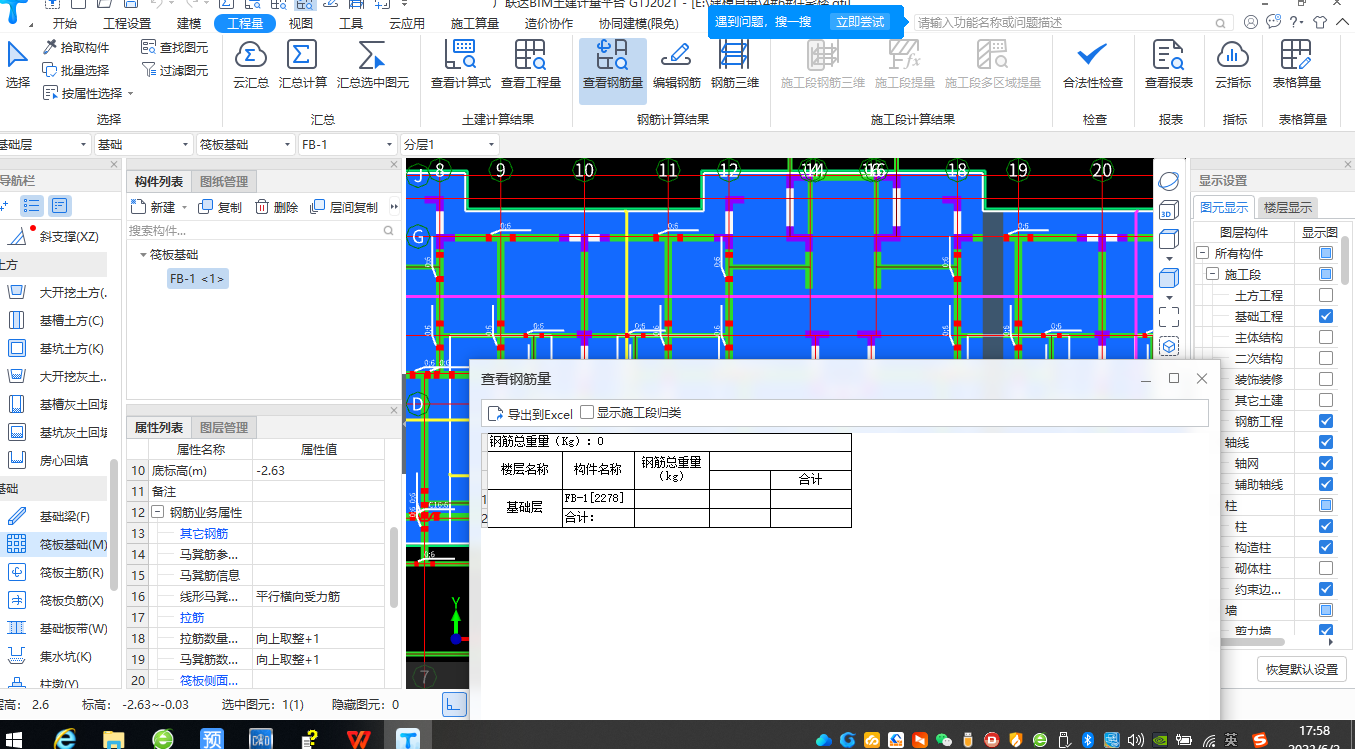Open the 编辑钢筋 rebar editor

(x=677, y=65)
